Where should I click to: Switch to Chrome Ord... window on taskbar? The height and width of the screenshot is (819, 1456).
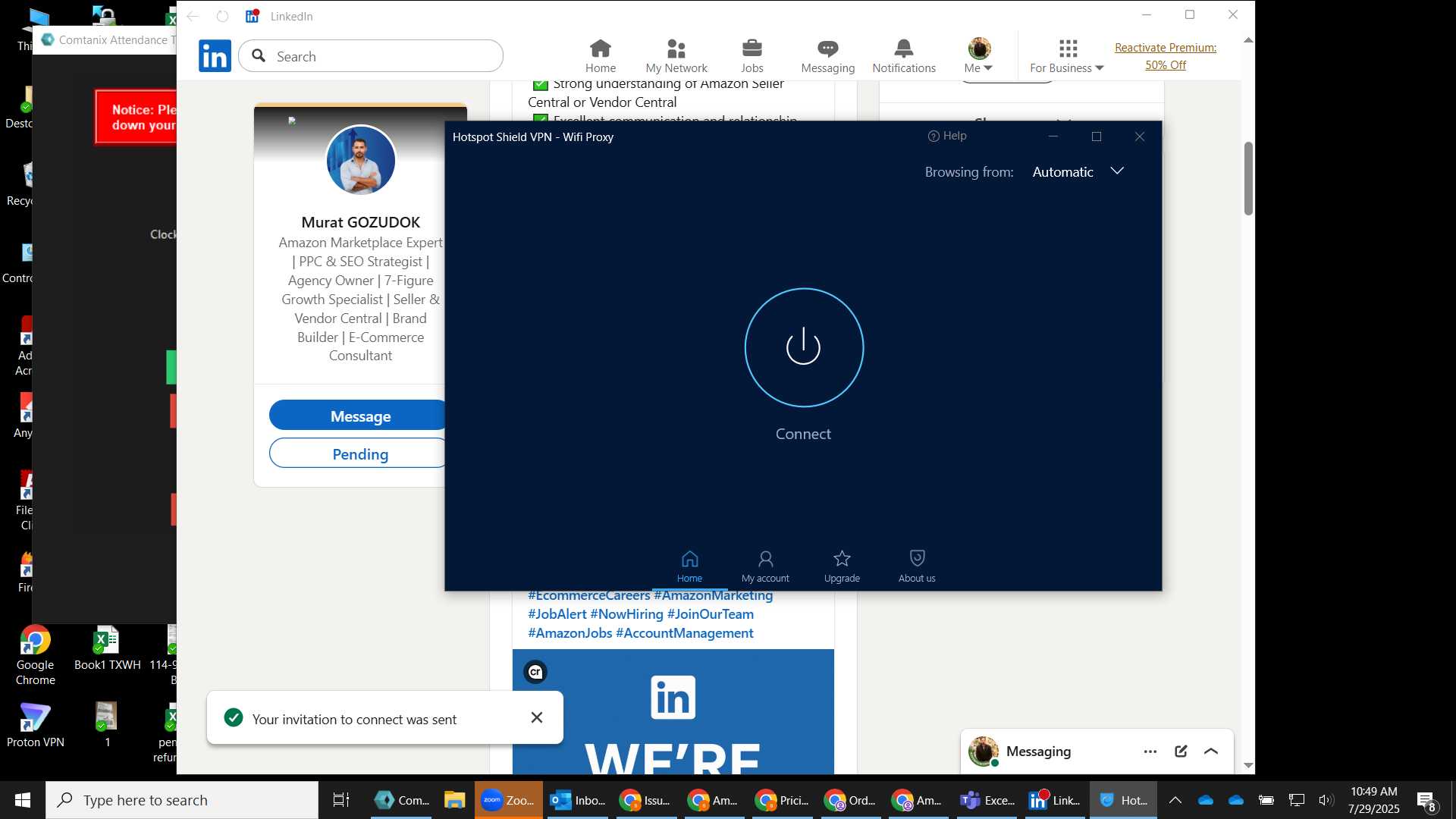click(x=850, y=800)
